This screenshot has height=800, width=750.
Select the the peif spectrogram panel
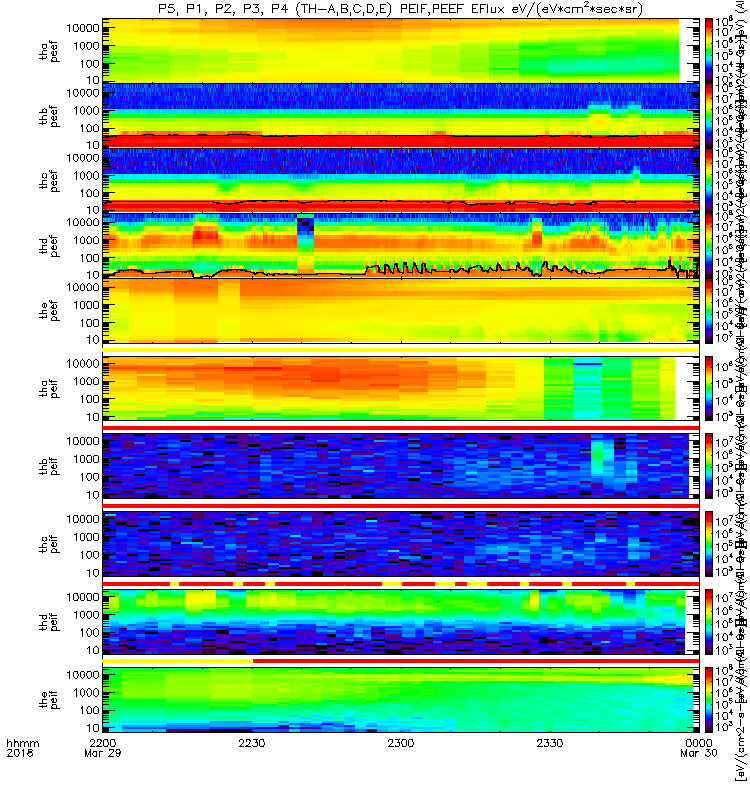(x=401, y=700)
